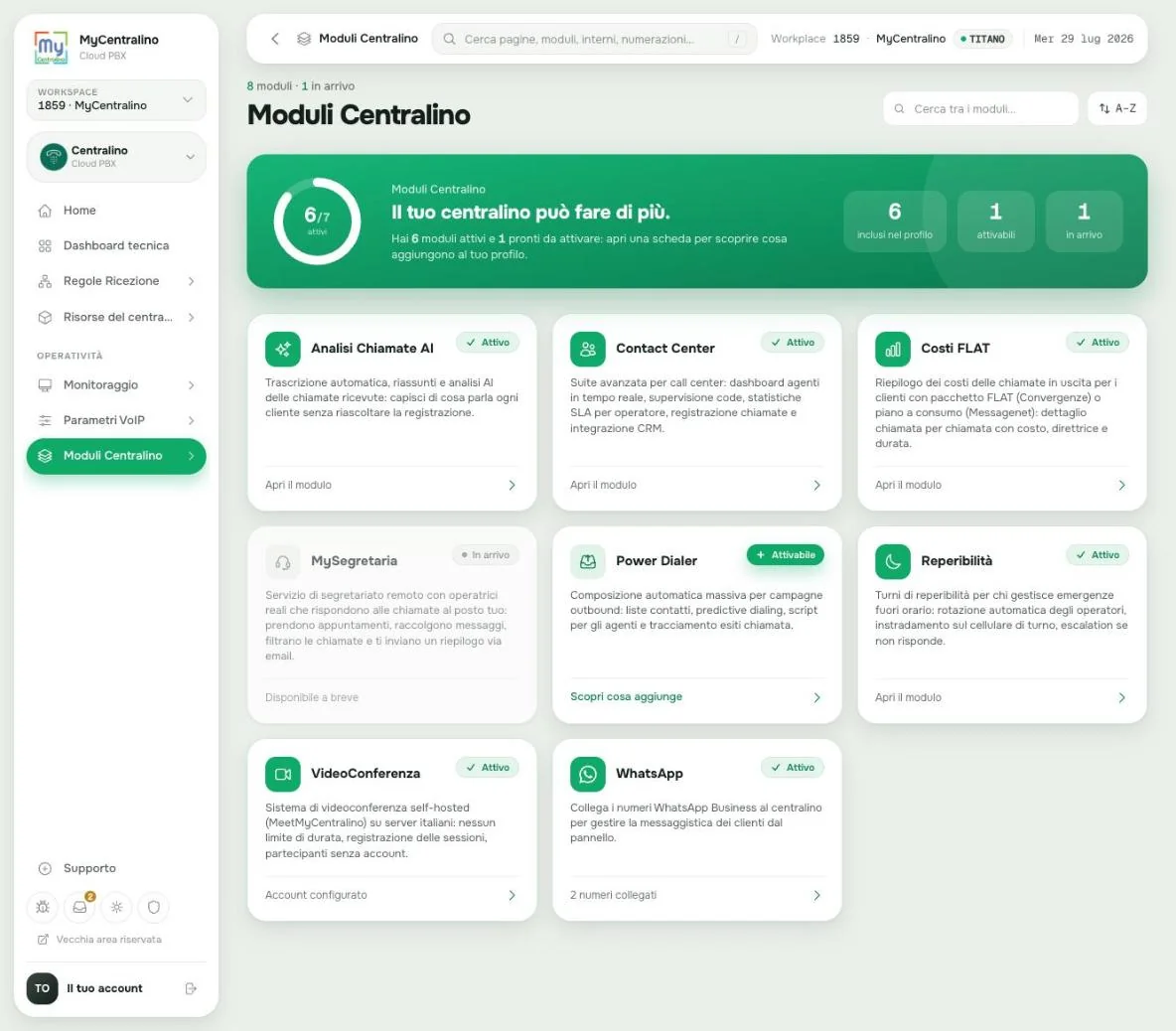
Task: Open the inbox icon with badge 2
Action: (x=79, y=907)
